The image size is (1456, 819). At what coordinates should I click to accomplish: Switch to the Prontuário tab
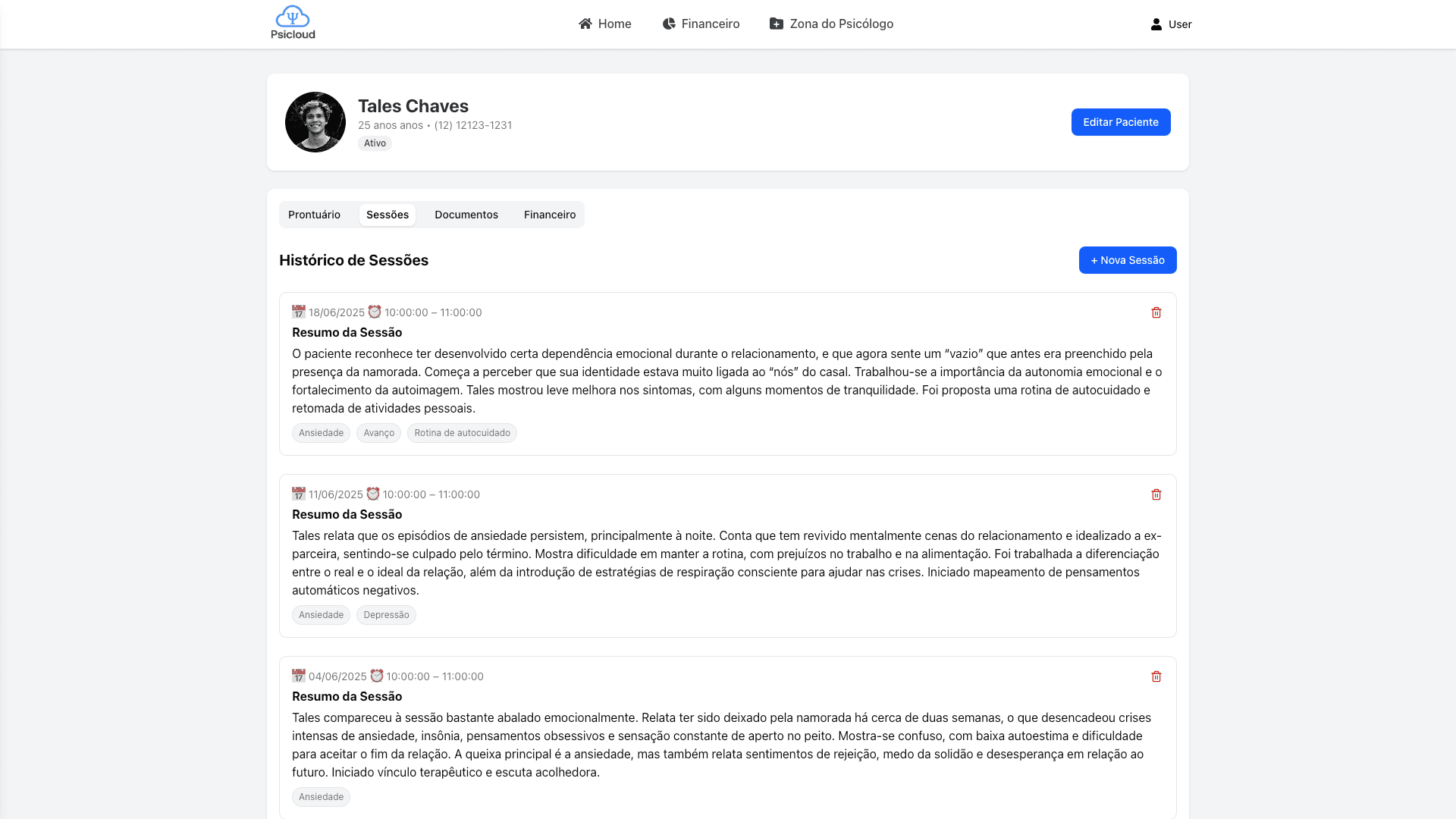[x=314, y=215]
